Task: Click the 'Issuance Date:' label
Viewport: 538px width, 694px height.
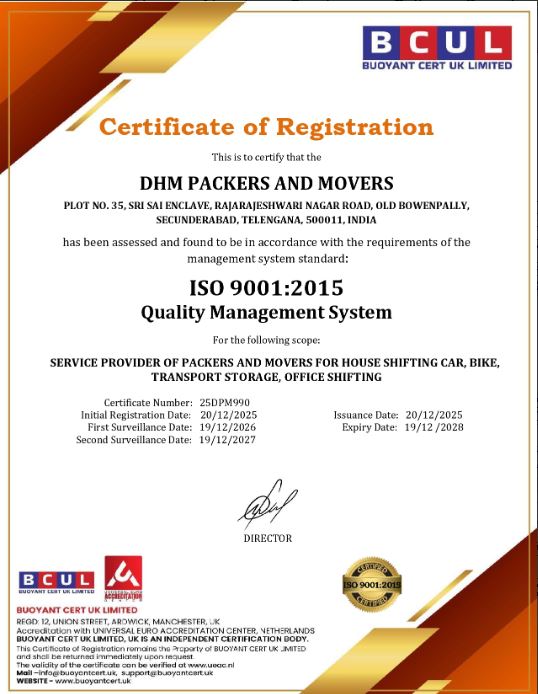Action: 366,415
